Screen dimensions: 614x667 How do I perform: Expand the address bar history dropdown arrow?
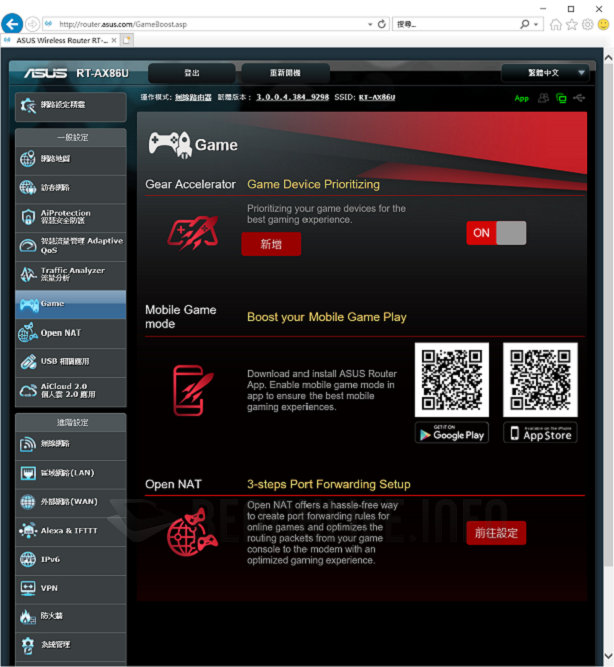pyautogui.click(x=370, y=25)
